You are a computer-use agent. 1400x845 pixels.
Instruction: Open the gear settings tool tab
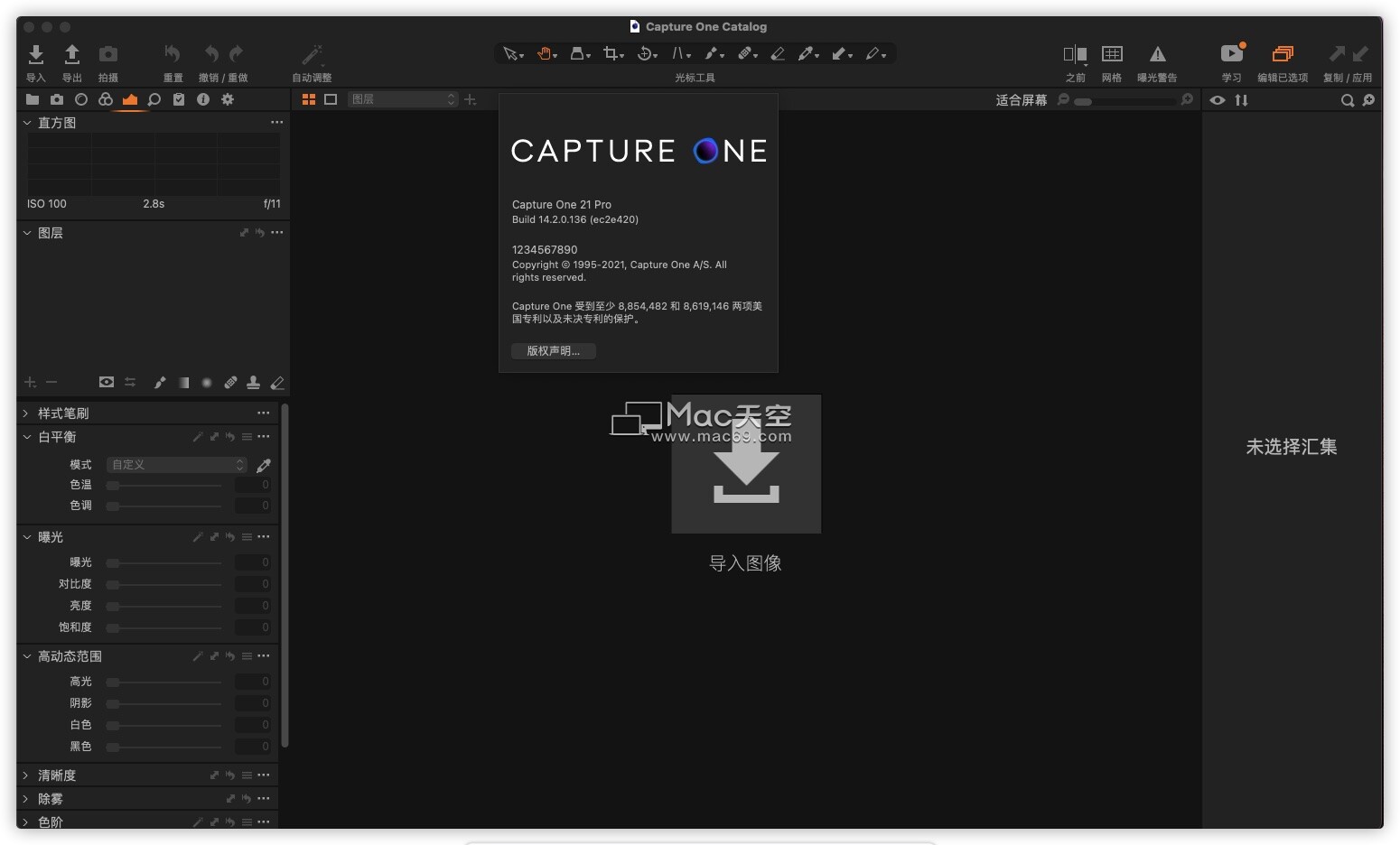(x=228, y=99)
